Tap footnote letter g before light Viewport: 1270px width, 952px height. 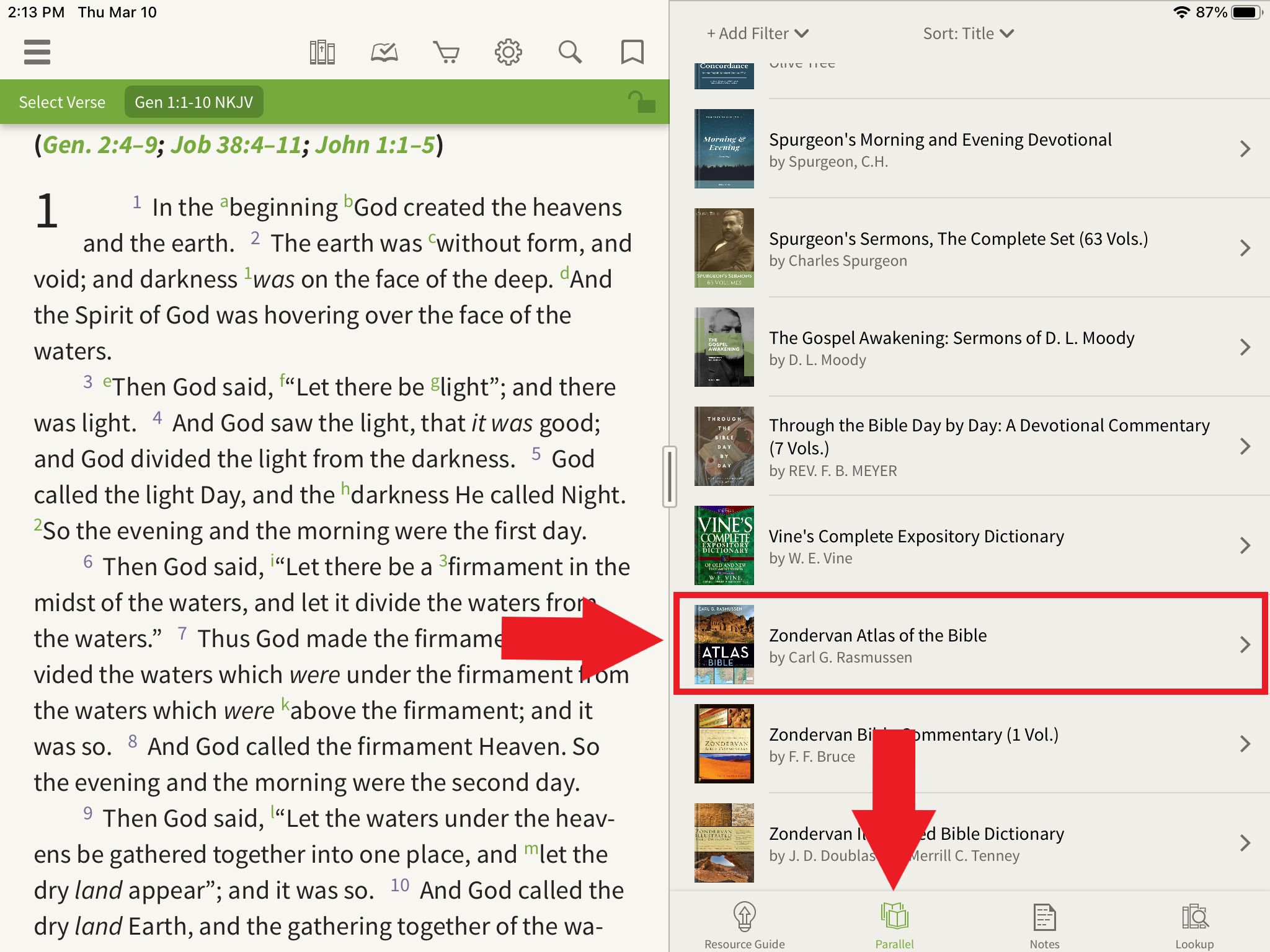click(x=435, y=382)
